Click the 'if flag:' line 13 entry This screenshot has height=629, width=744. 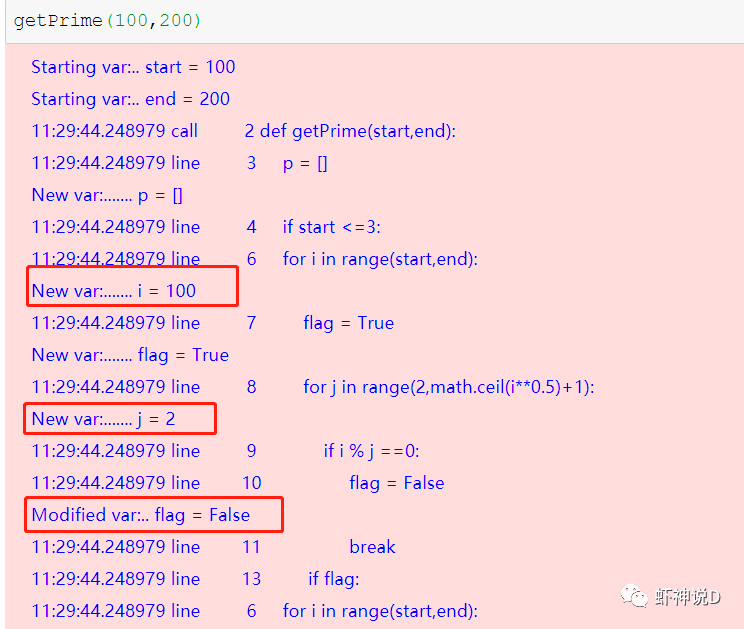[x=195, y=579]
